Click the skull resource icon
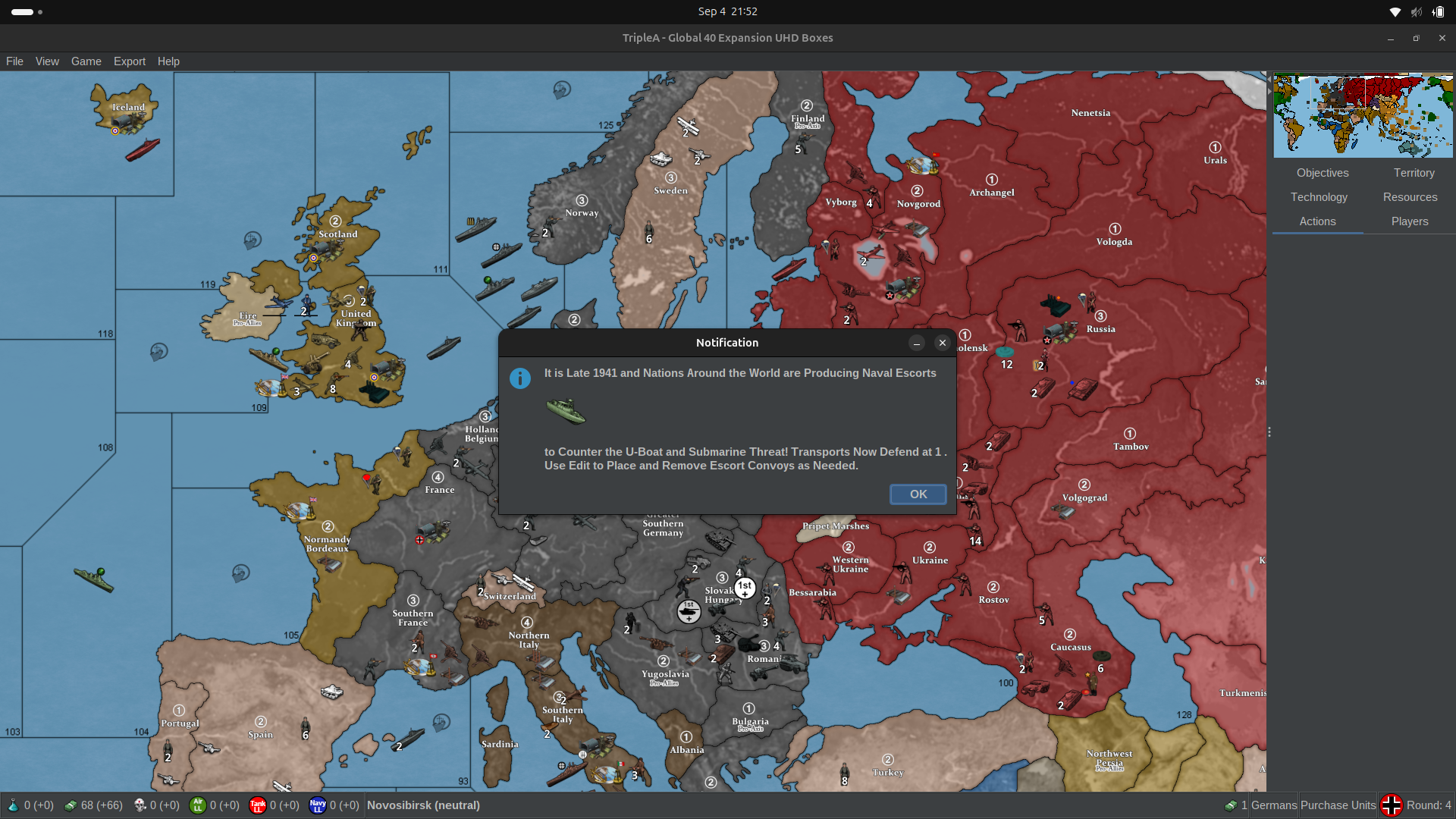1456x819 pixels. pyautogui.click(x=140, y=805)
